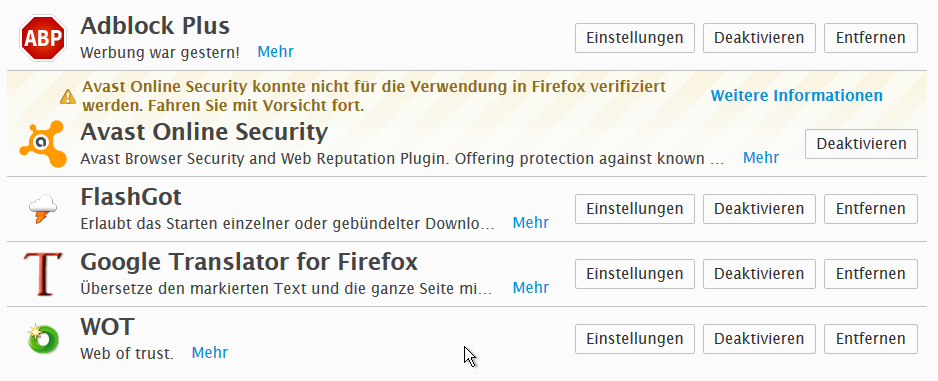Screen dimensions: 938x381
Task: Click the orange Avast Online Security icon
Action: [42, 144]
